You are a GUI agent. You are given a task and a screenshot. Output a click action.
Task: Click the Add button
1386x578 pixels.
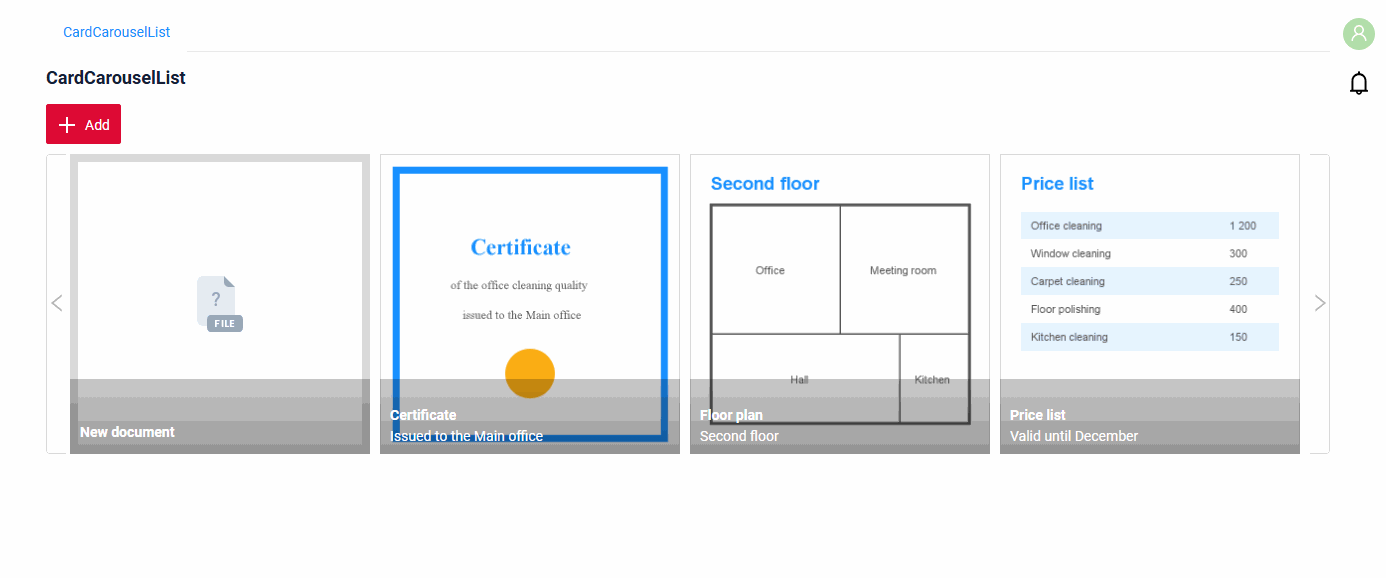(x=83, y=124)
